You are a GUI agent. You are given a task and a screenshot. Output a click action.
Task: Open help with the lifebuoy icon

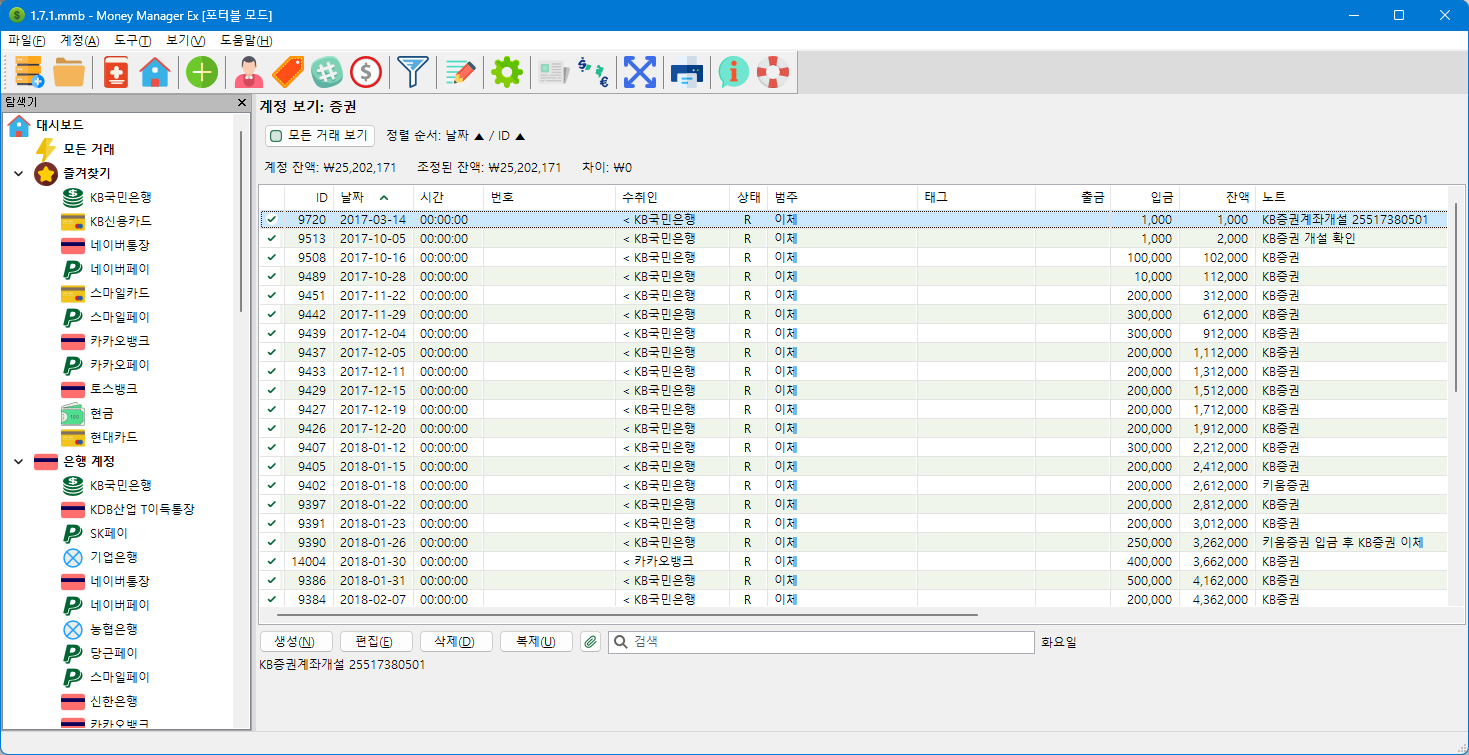pos(773,72)
